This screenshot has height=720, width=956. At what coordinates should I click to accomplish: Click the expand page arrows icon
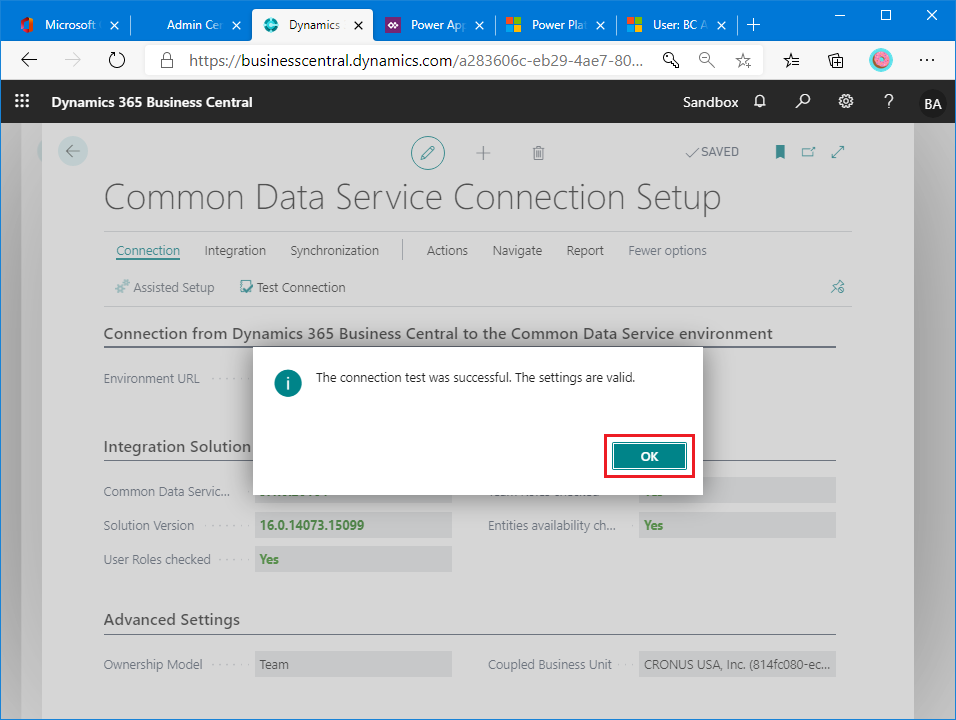(x=838, y=152)
